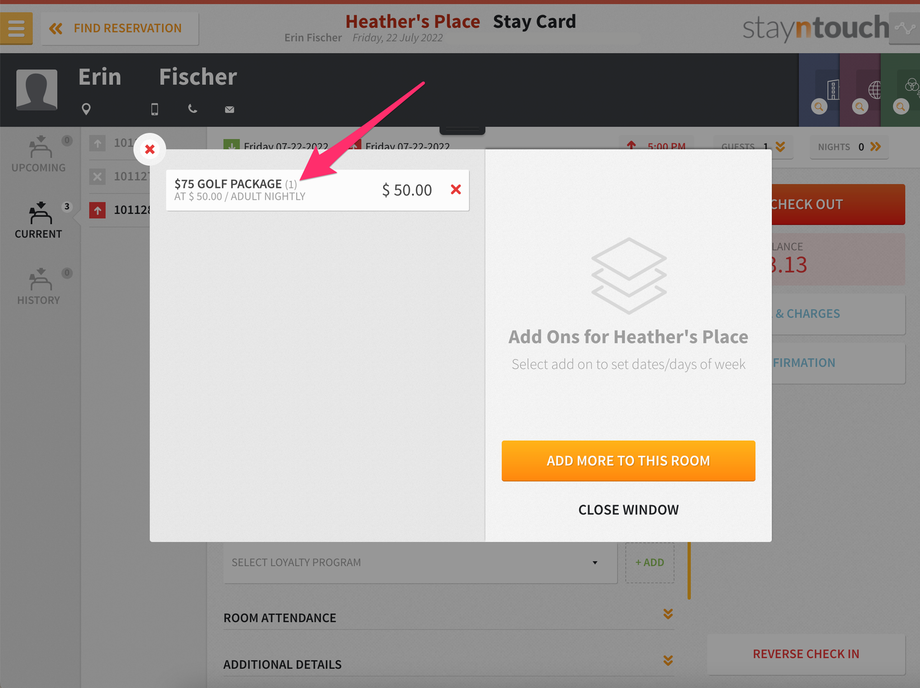Click the telephone handset icon
This screenshot has height=688, width=920.
coord(192,109)
